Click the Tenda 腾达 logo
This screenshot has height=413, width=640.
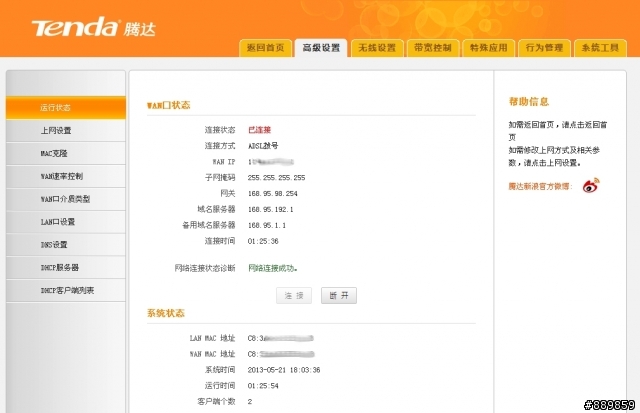pyautogui.click(x=93, y=27)
